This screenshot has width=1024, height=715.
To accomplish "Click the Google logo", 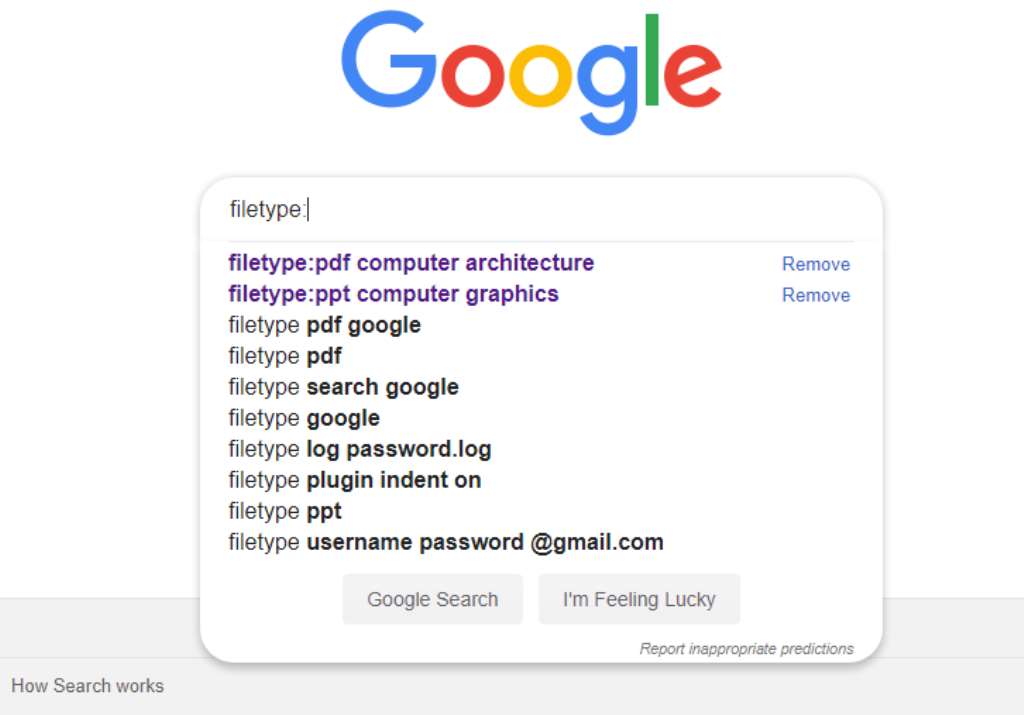I will point(531,70).
